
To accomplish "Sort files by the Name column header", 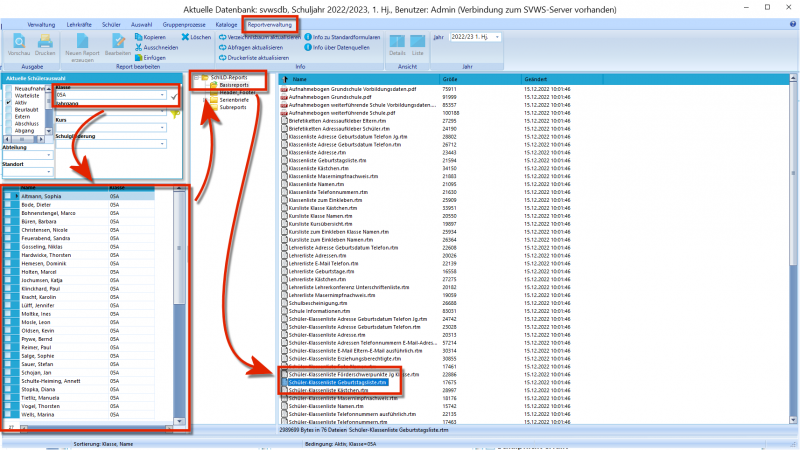I will (359, 79).
